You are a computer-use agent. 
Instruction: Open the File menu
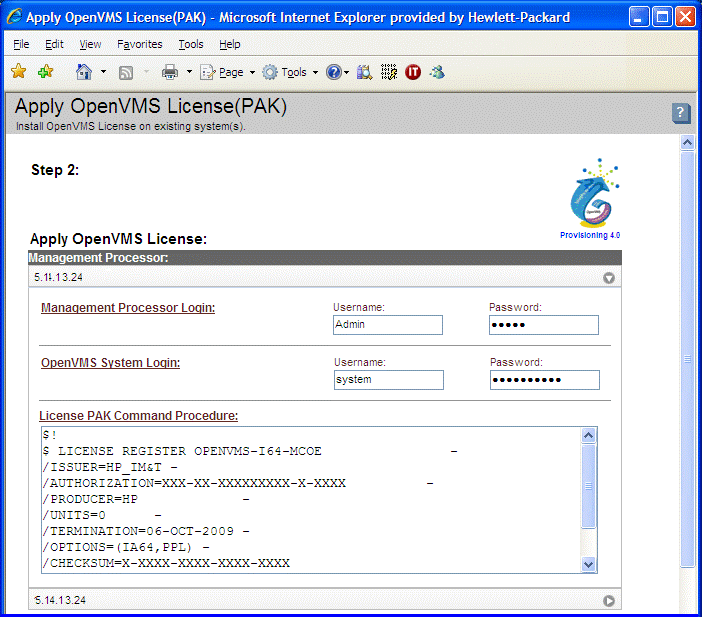(x=21, y=44)
